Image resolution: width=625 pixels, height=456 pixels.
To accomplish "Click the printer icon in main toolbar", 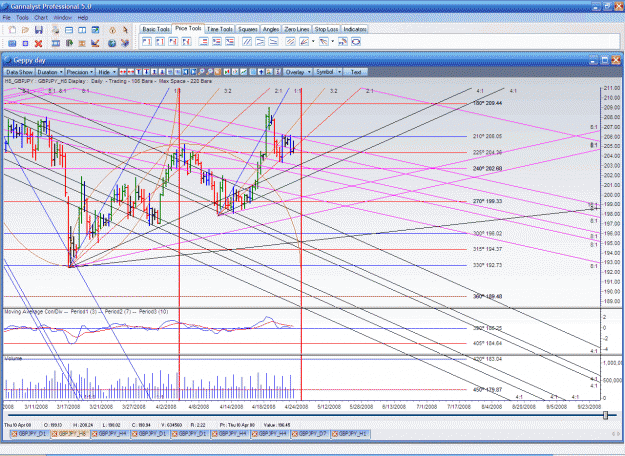I will (x=56, y=30).
